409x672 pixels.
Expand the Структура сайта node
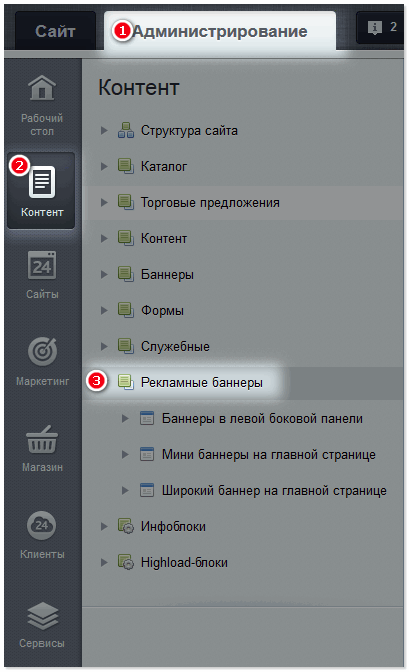click(x=104, y=130)
